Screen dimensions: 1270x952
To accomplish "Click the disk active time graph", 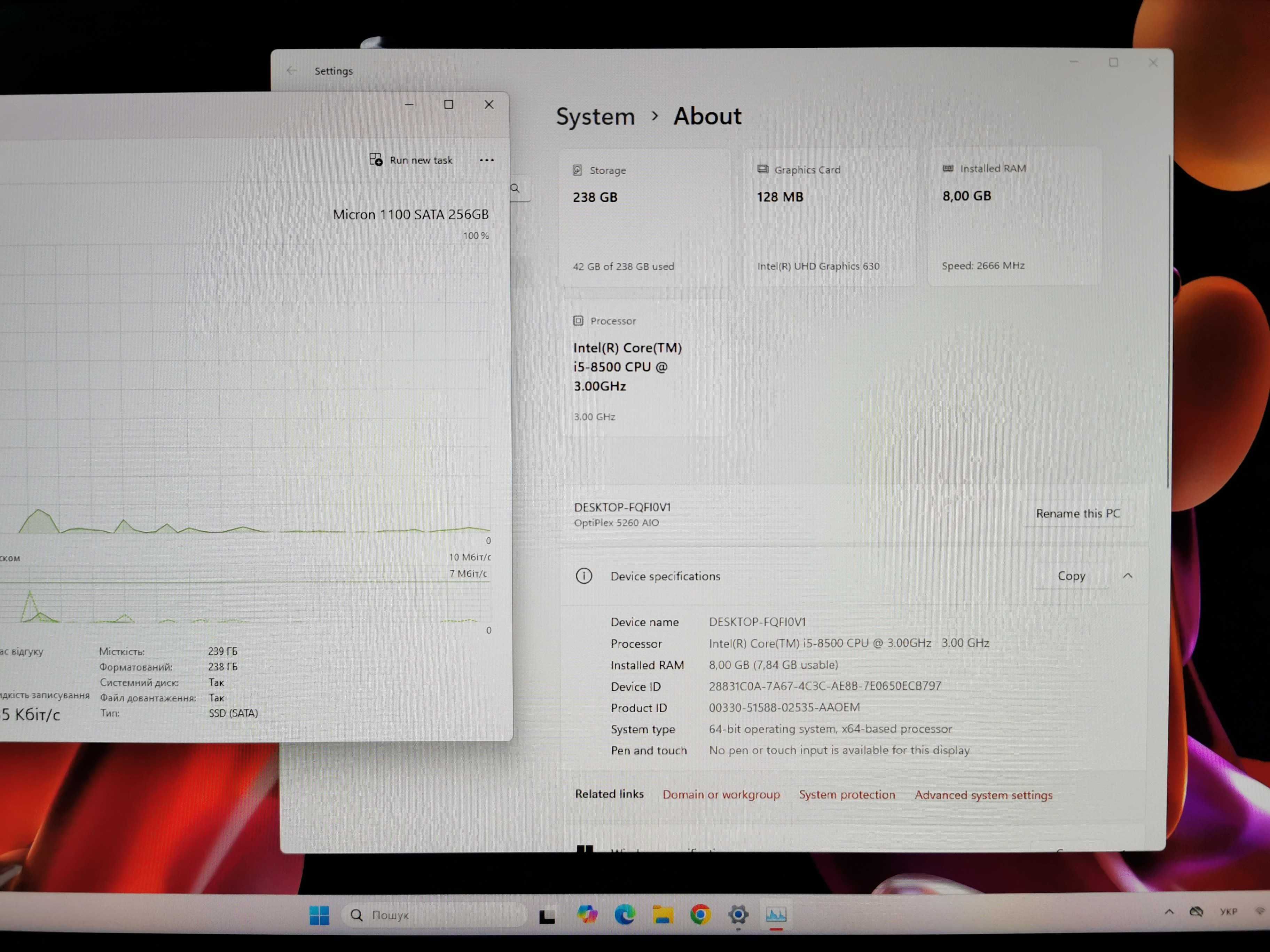I will [245, 389].
